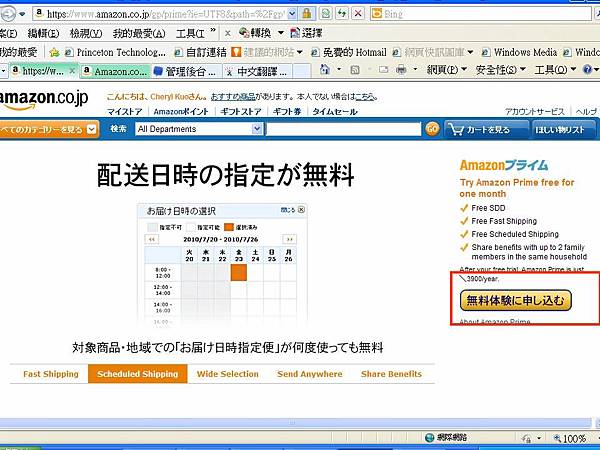Viewport: 600px width, 450px height.
Task: Close the first https://w... browser tab
Action: tap(72, 71)
